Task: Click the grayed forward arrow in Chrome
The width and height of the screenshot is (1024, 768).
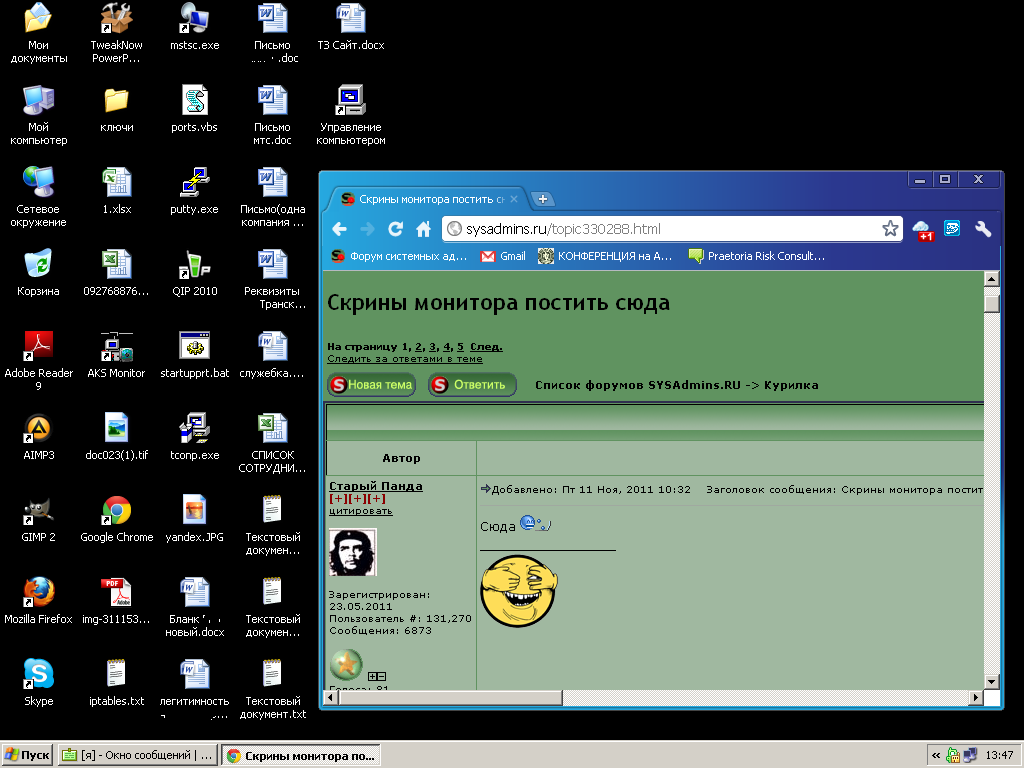Action: pyautogui.click(x=367, y=229)
